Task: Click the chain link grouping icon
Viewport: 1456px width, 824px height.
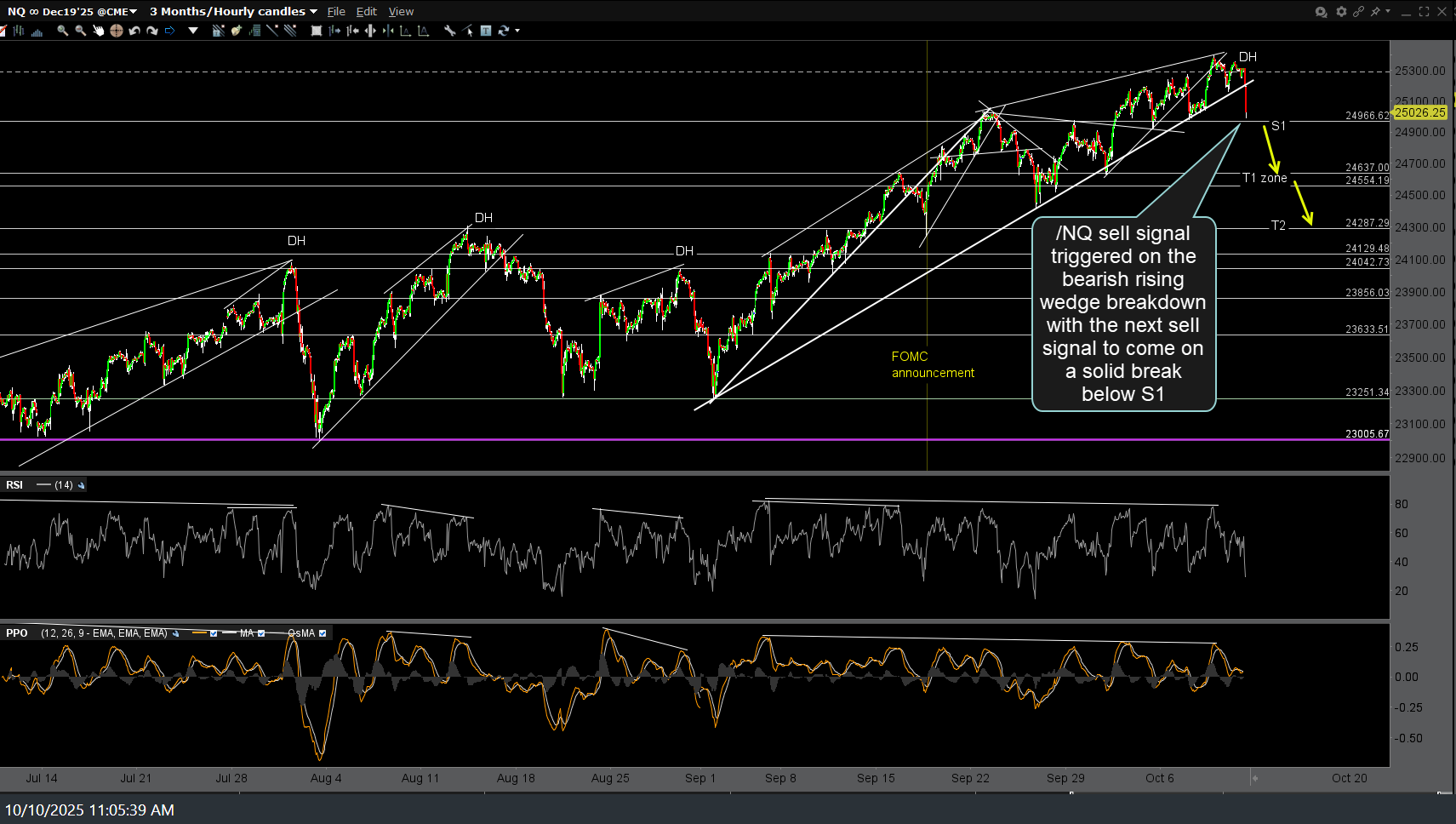Action: 1358,11
